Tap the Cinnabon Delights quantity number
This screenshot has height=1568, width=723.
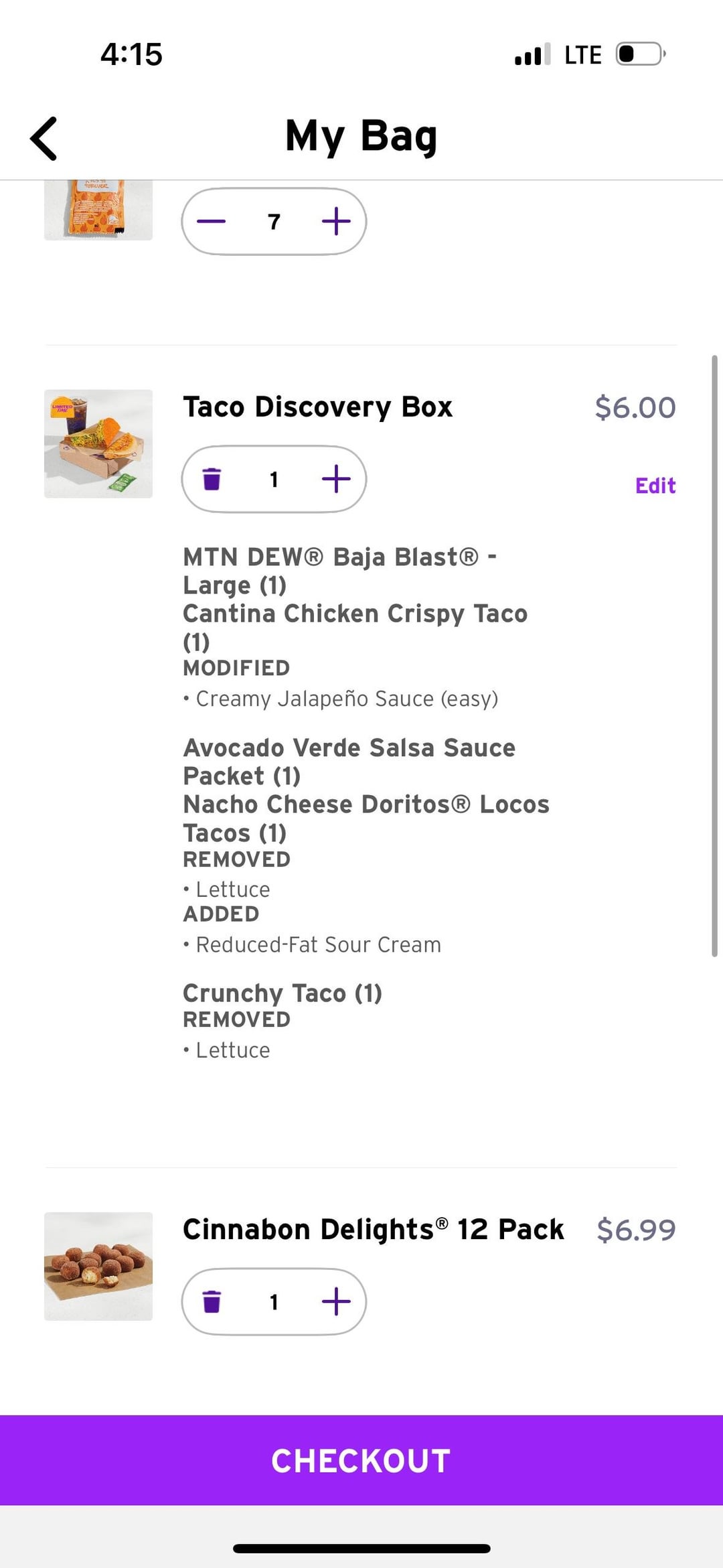tap(274, 1301)
